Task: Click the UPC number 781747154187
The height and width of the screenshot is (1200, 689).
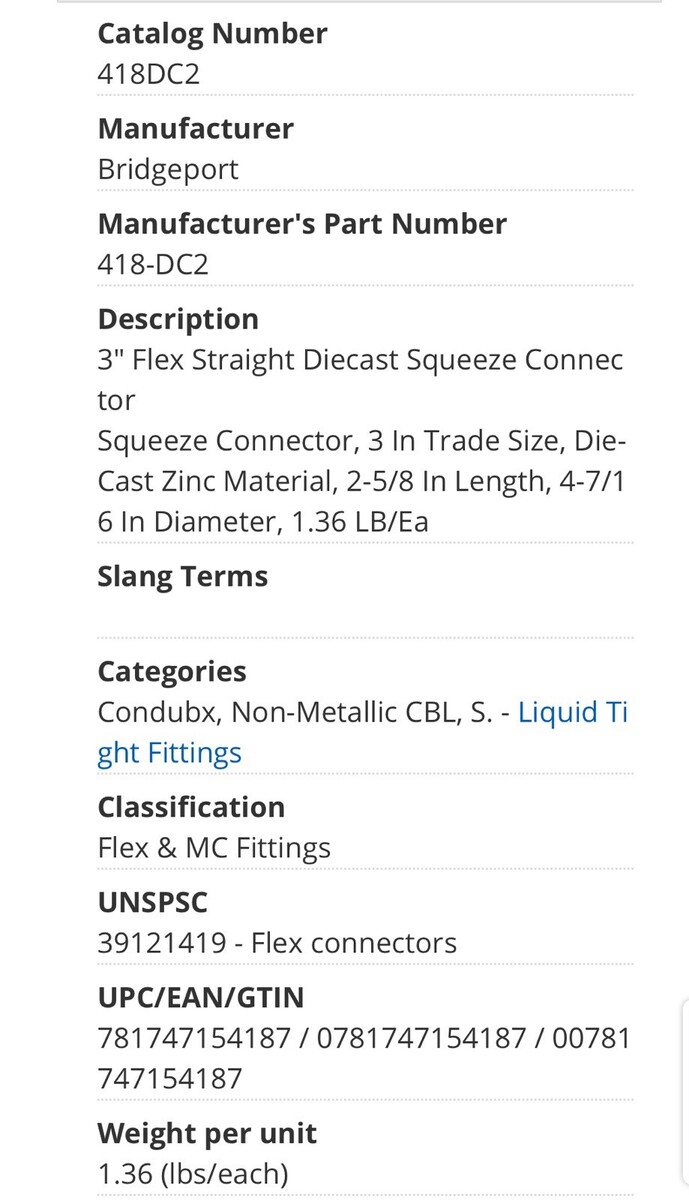Action: point(194,1038)
